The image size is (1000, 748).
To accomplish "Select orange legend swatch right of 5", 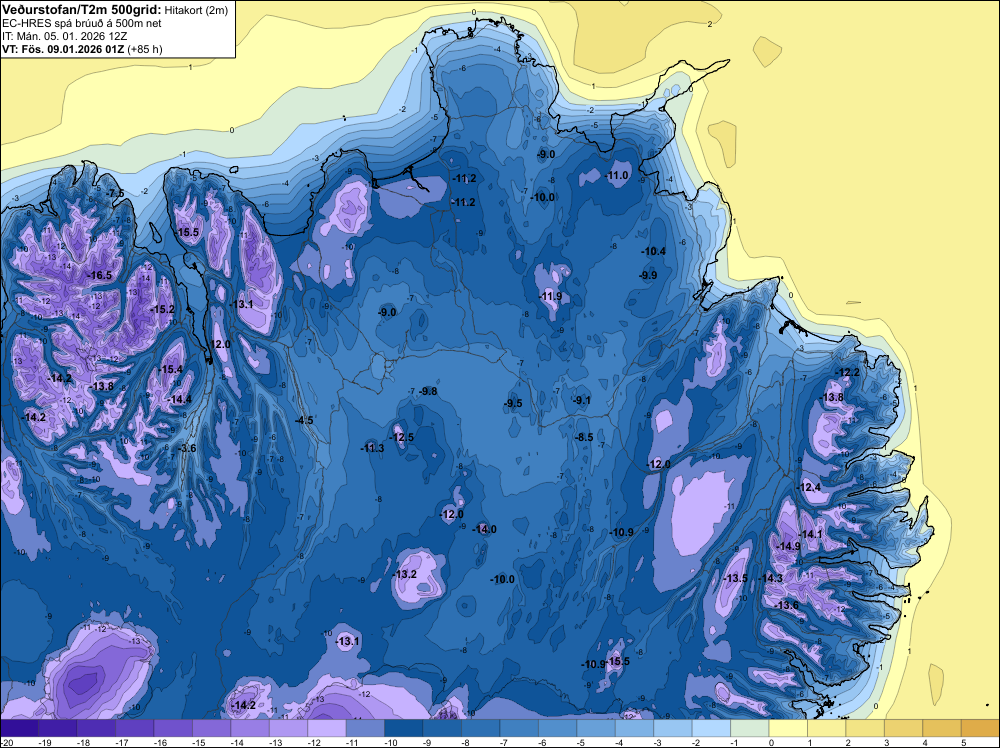I will tap(981, 728).
